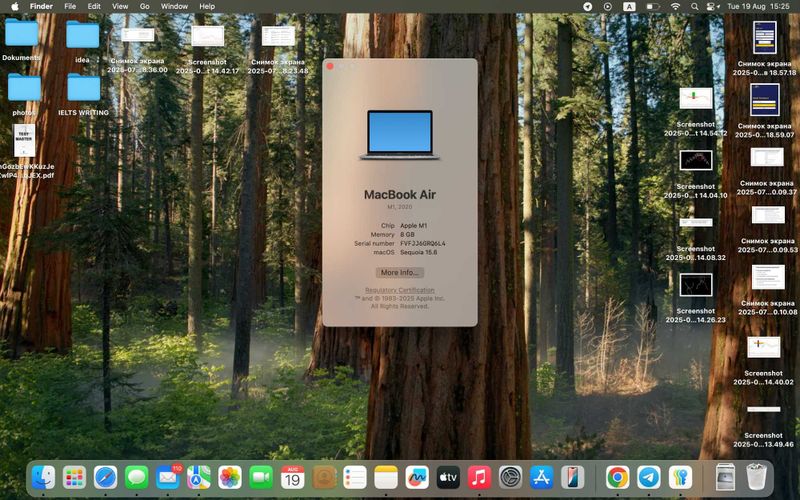Close the About This Mac window
This screenshot has width=800, height=500.
330,66
